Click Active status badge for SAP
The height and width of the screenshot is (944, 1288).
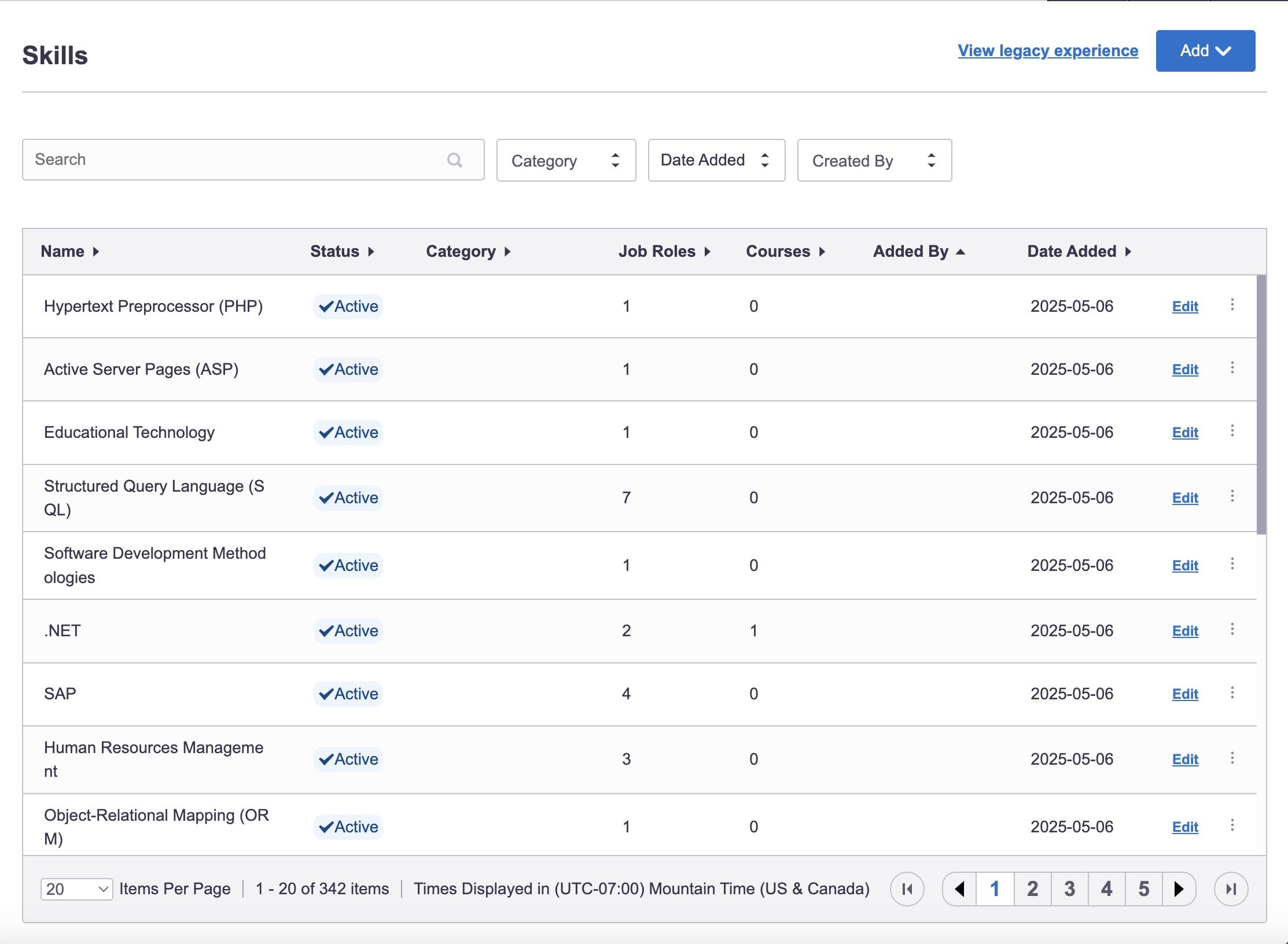(348, 694)
